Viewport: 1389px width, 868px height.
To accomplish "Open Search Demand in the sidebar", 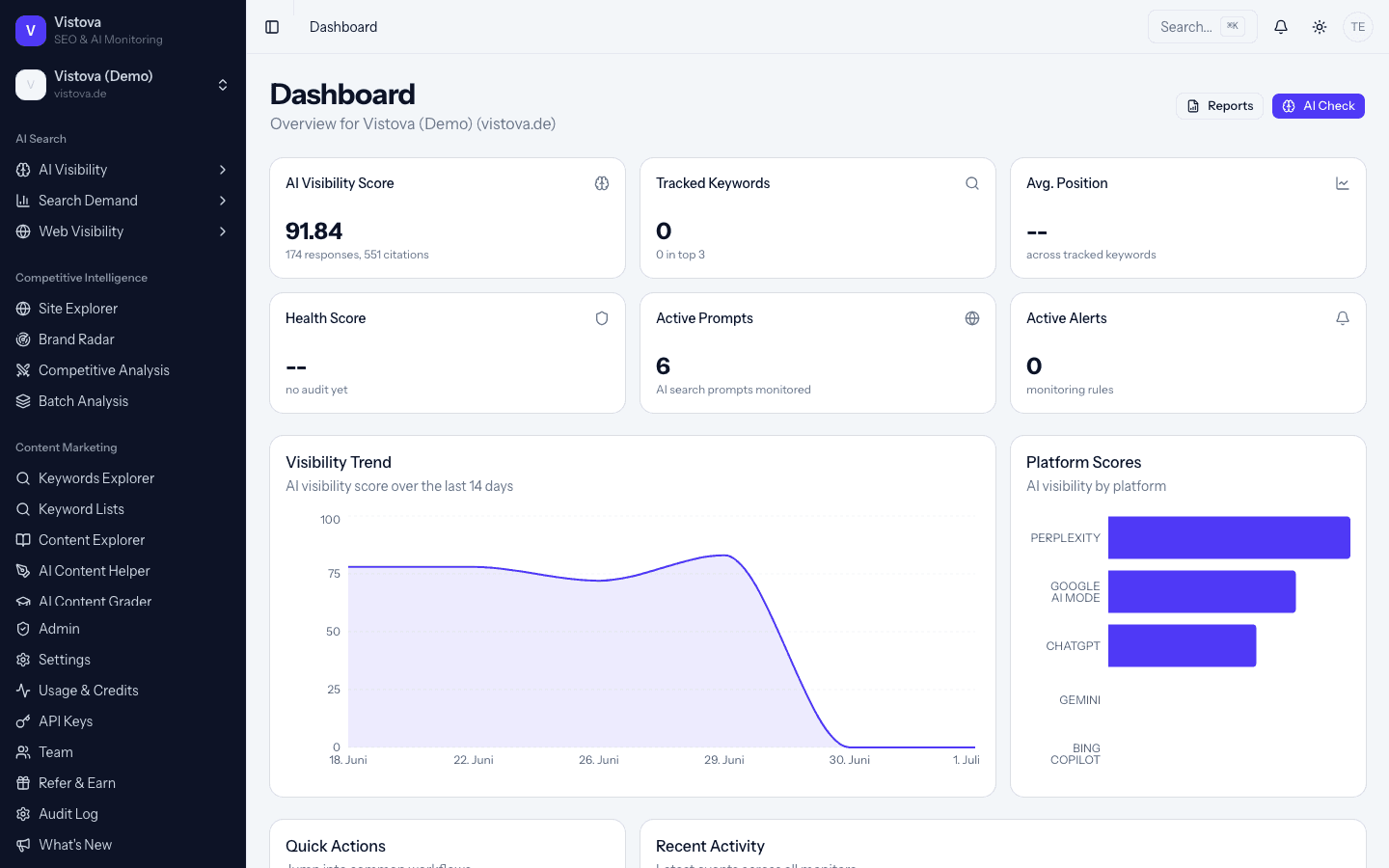I will click(x=123, y=201).
